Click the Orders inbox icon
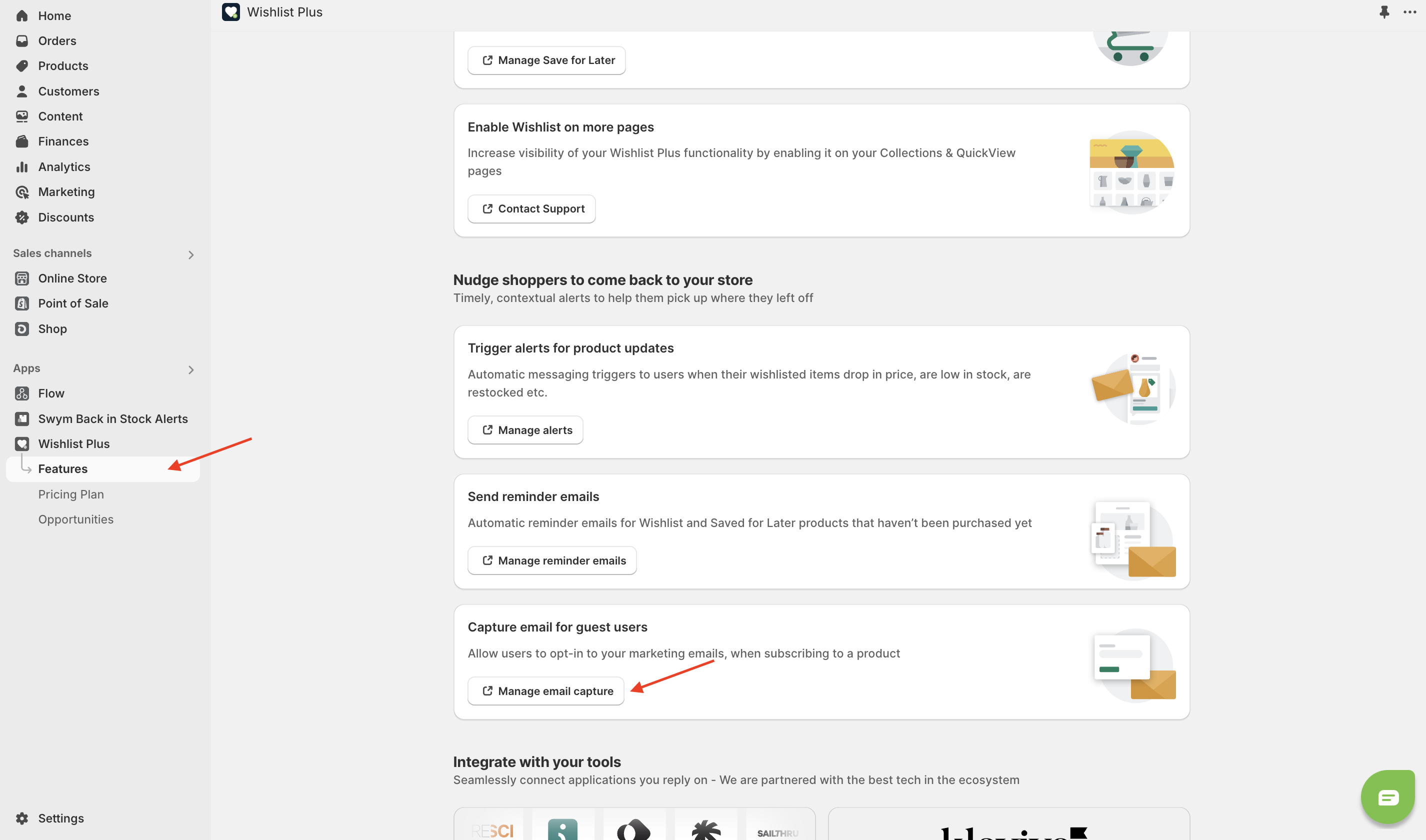Image resolution: width=1426 pixels, height=840 pixels. 22,41
